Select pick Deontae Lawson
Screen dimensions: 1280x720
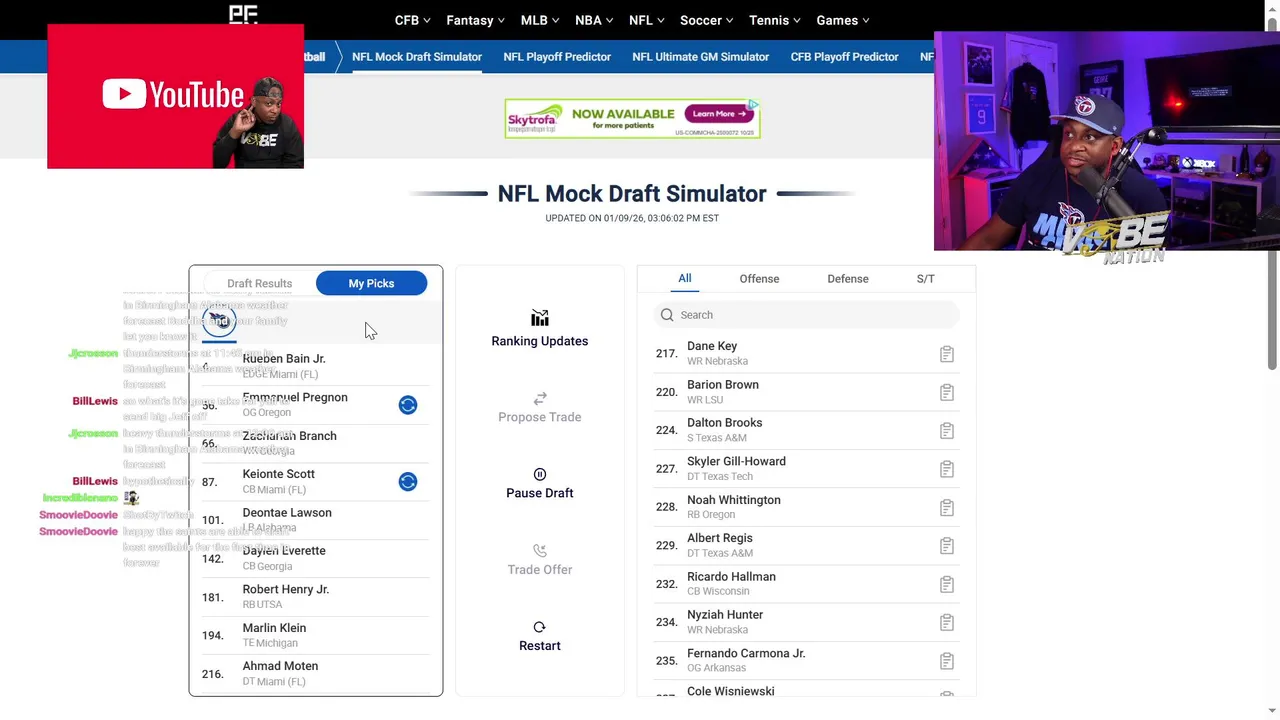point(287,513)
